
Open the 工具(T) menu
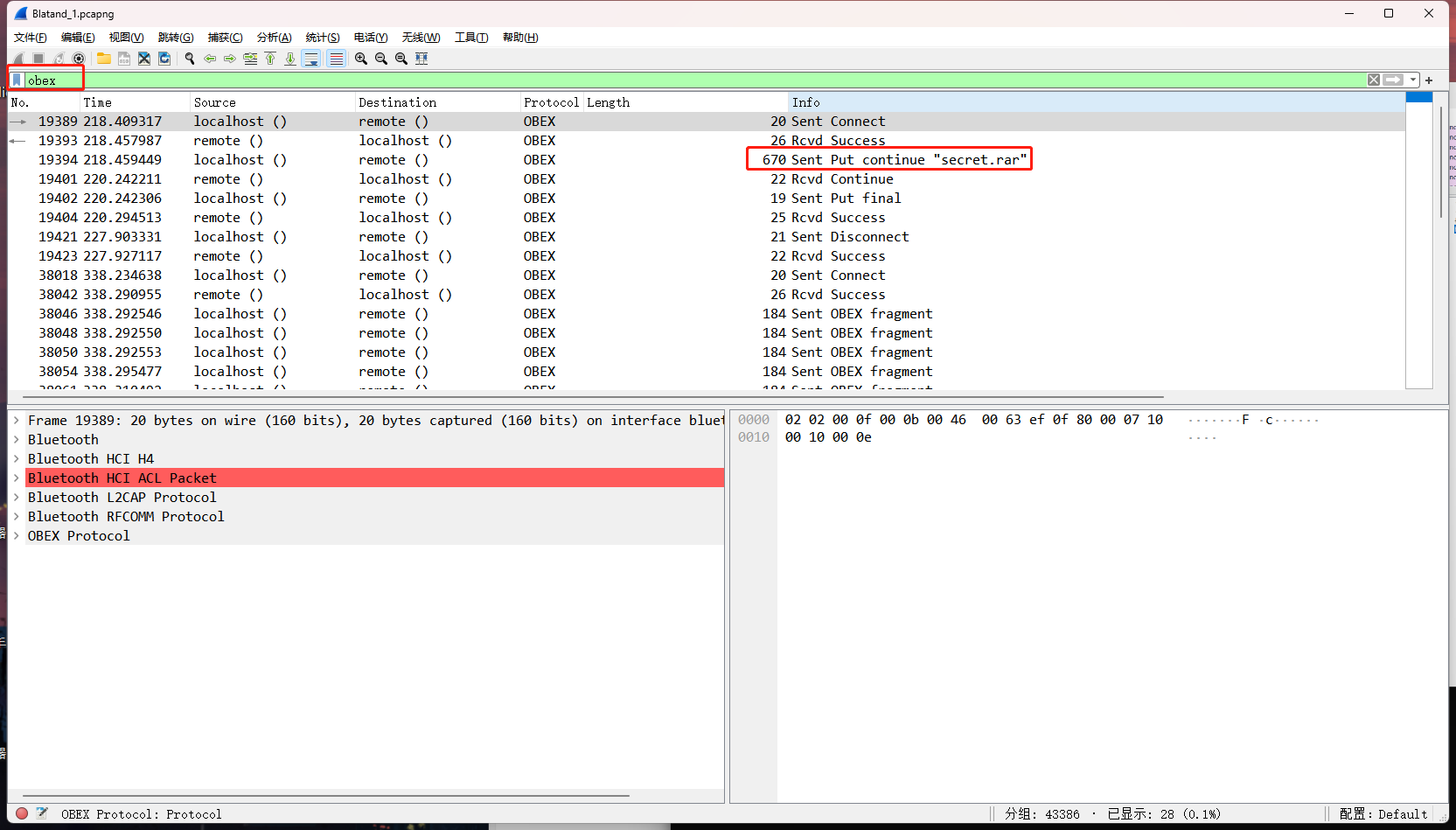[471, 38]
